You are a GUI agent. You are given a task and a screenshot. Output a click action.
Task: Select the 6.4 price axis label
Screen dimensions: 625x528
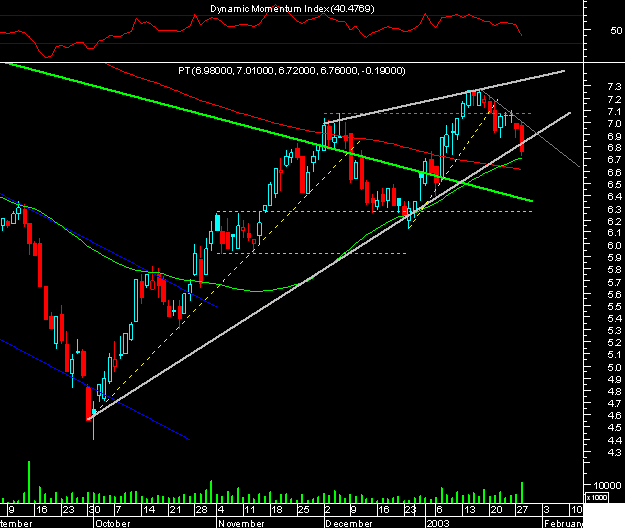pos(614,196)
